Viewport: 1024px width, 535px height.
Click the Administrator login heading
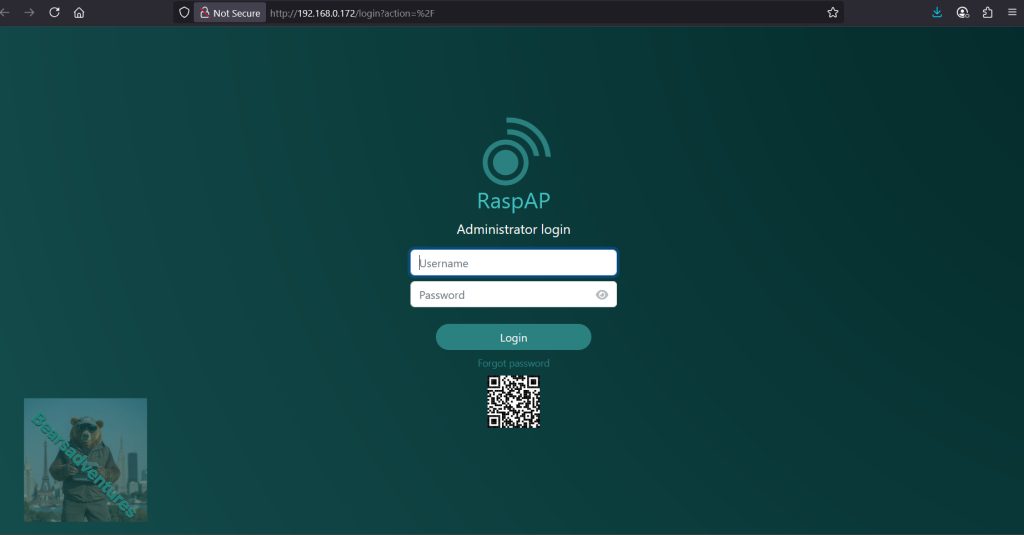tap(513, 229)
